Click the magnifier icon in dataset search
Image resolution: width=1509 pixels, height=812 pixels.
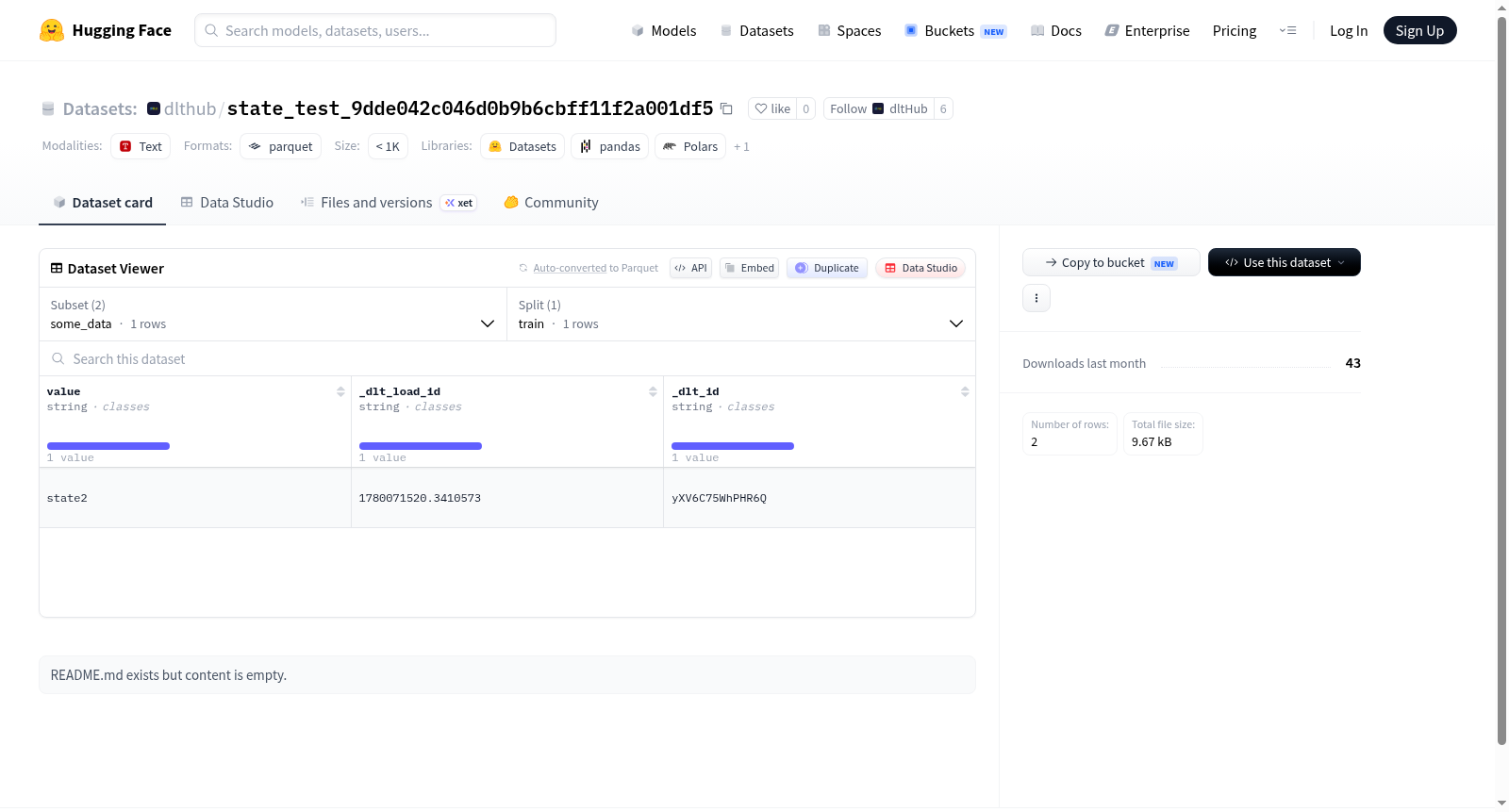point(58,358)
